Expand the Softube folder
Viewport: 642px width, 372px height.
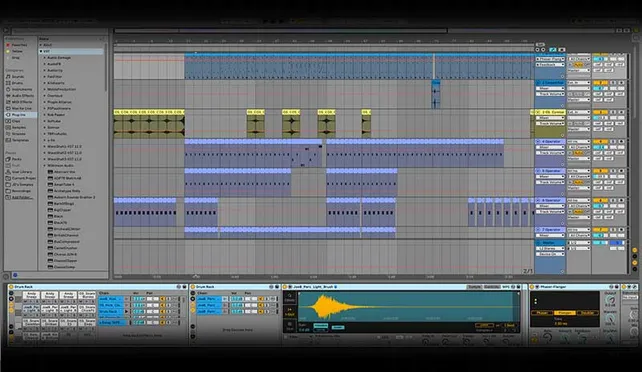[x=45, y=121]
